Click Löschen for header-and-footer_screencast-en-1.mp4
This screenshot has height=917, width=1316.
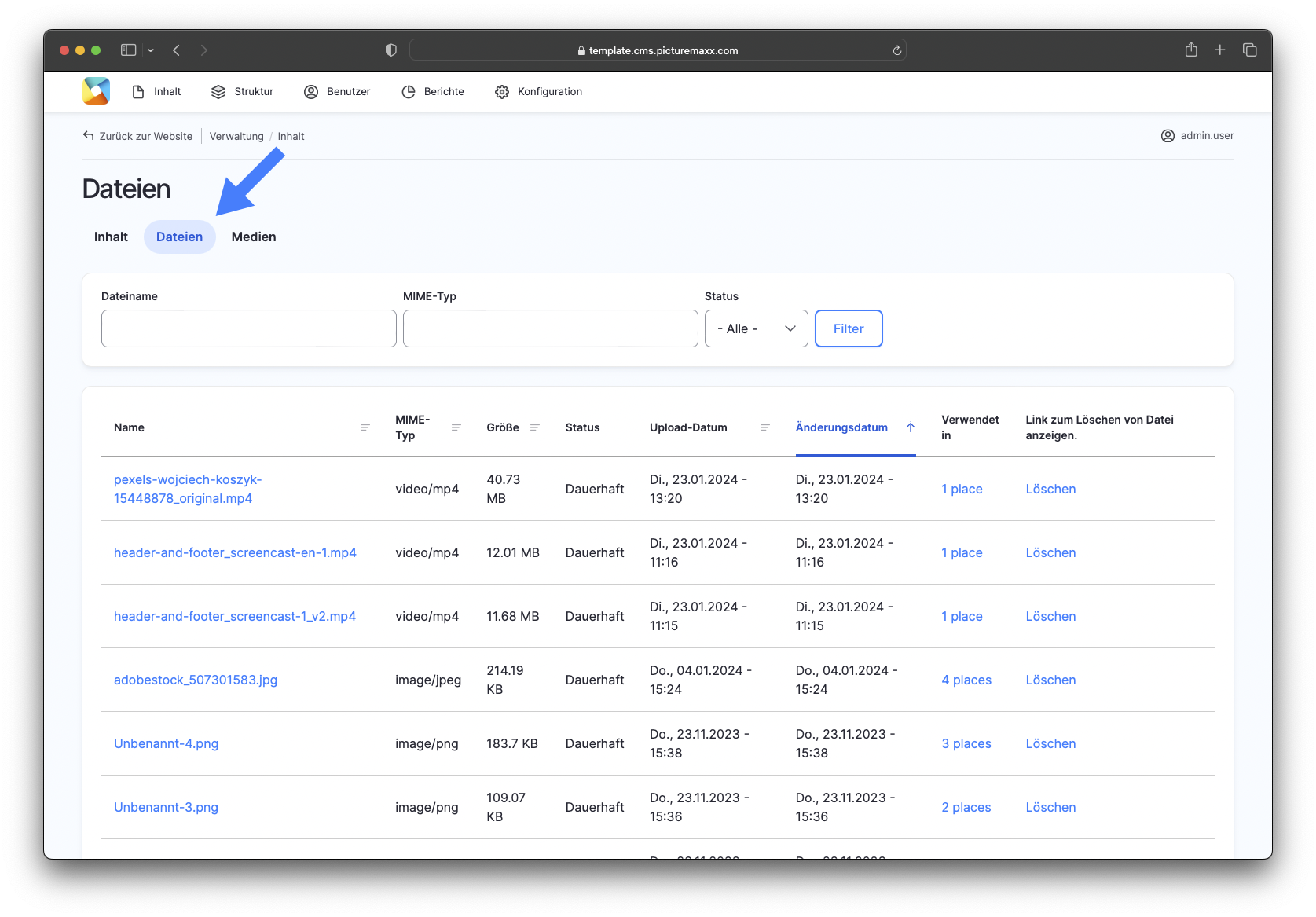[x=1050, y=552]
